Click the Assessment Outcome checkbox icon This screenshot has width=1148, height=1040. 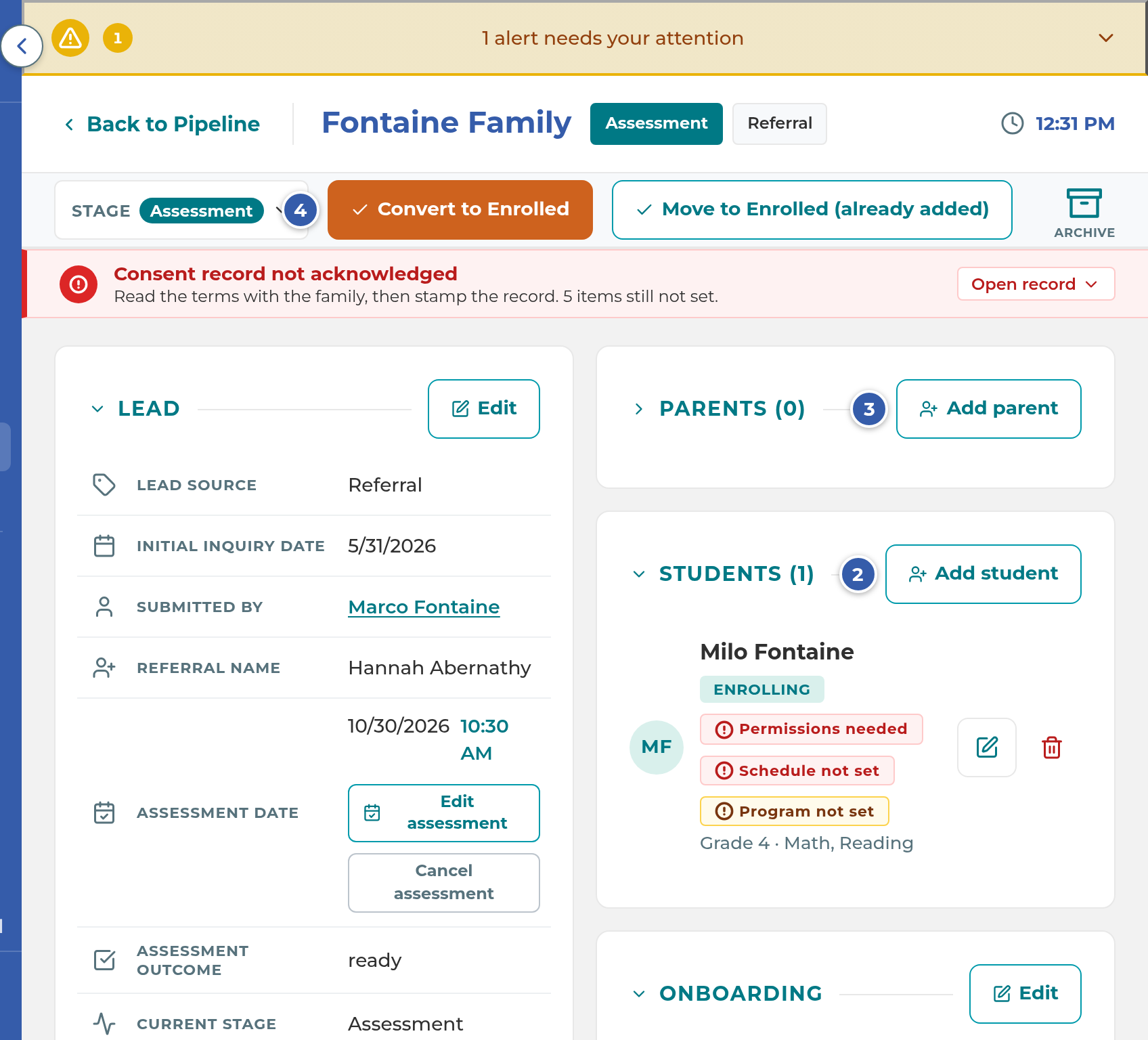pyautogui.click(x=104, y=960)
